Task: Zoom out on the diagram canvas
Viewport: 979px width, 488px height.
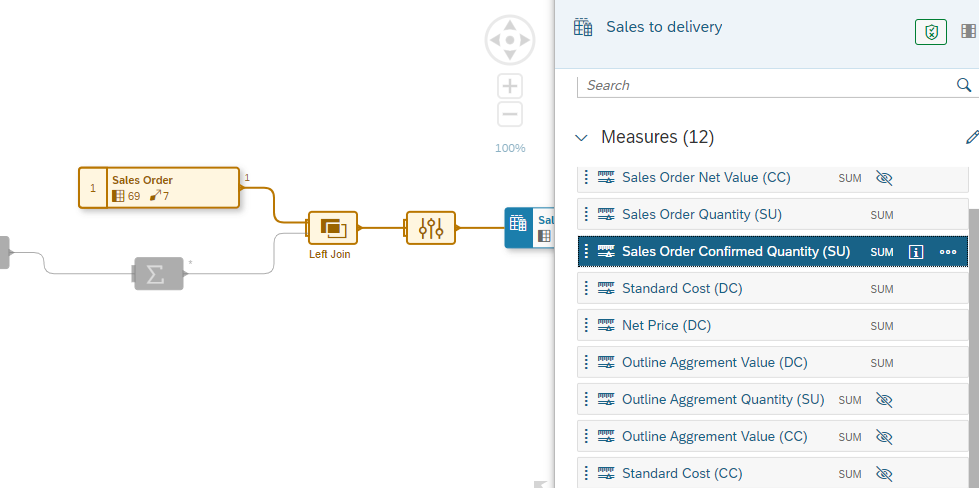Action: pyautogui.click(x=510, y=114)
